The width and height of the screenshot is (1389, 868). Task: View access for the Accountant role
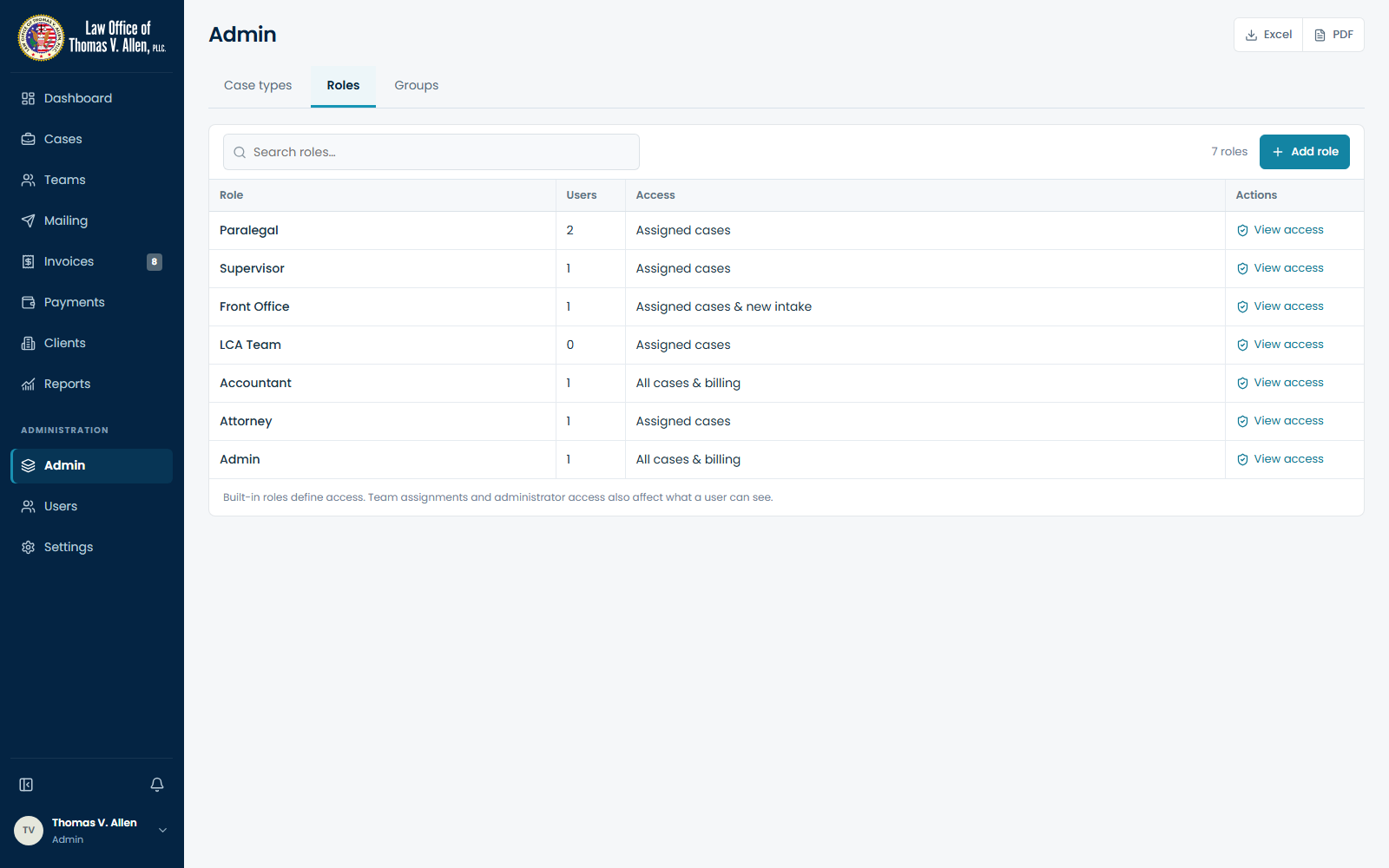tap(1280, 383)
